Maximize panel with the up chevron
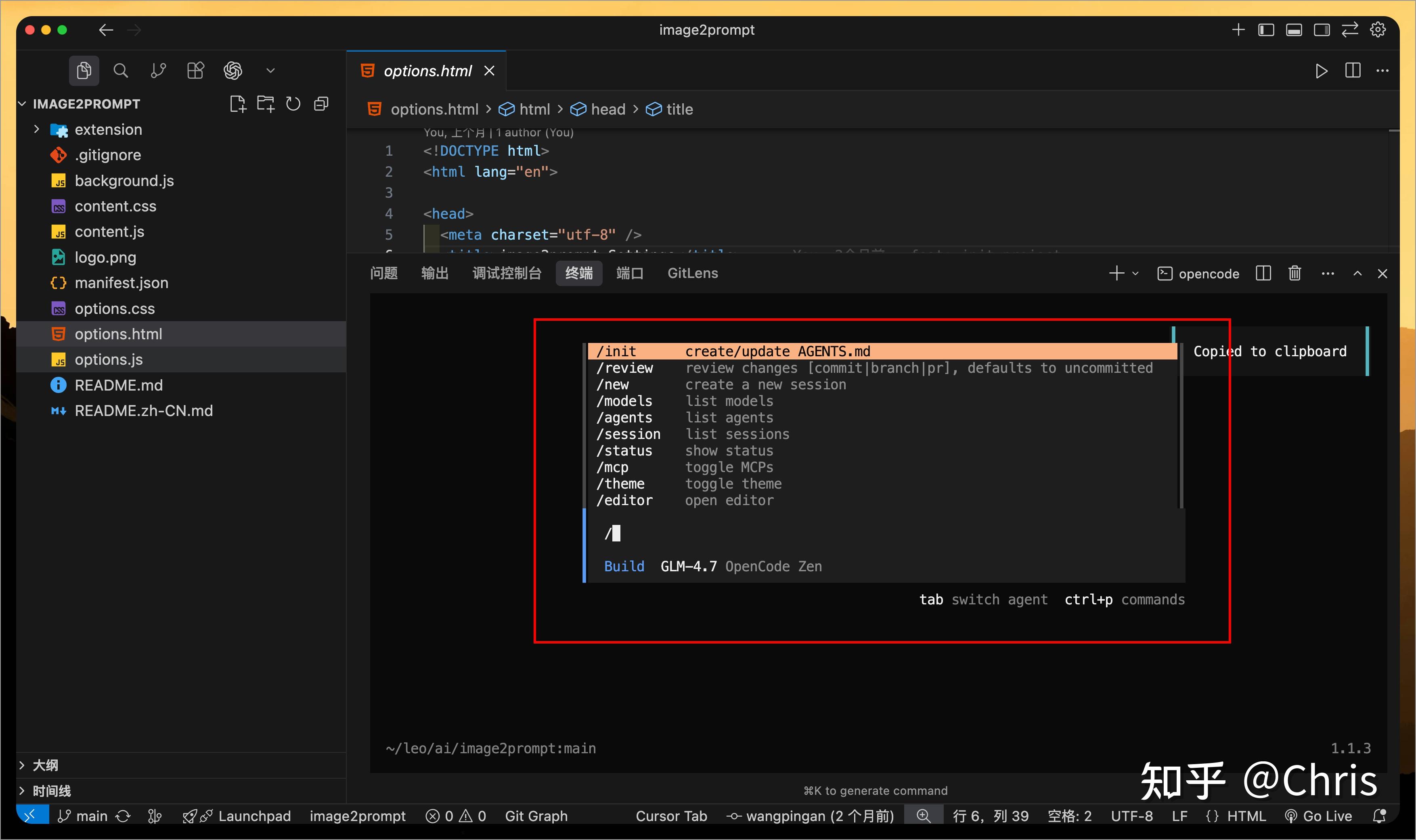Image resolution: width=1416 pixels, height=840 pixels. click(x=1357, y=274)
